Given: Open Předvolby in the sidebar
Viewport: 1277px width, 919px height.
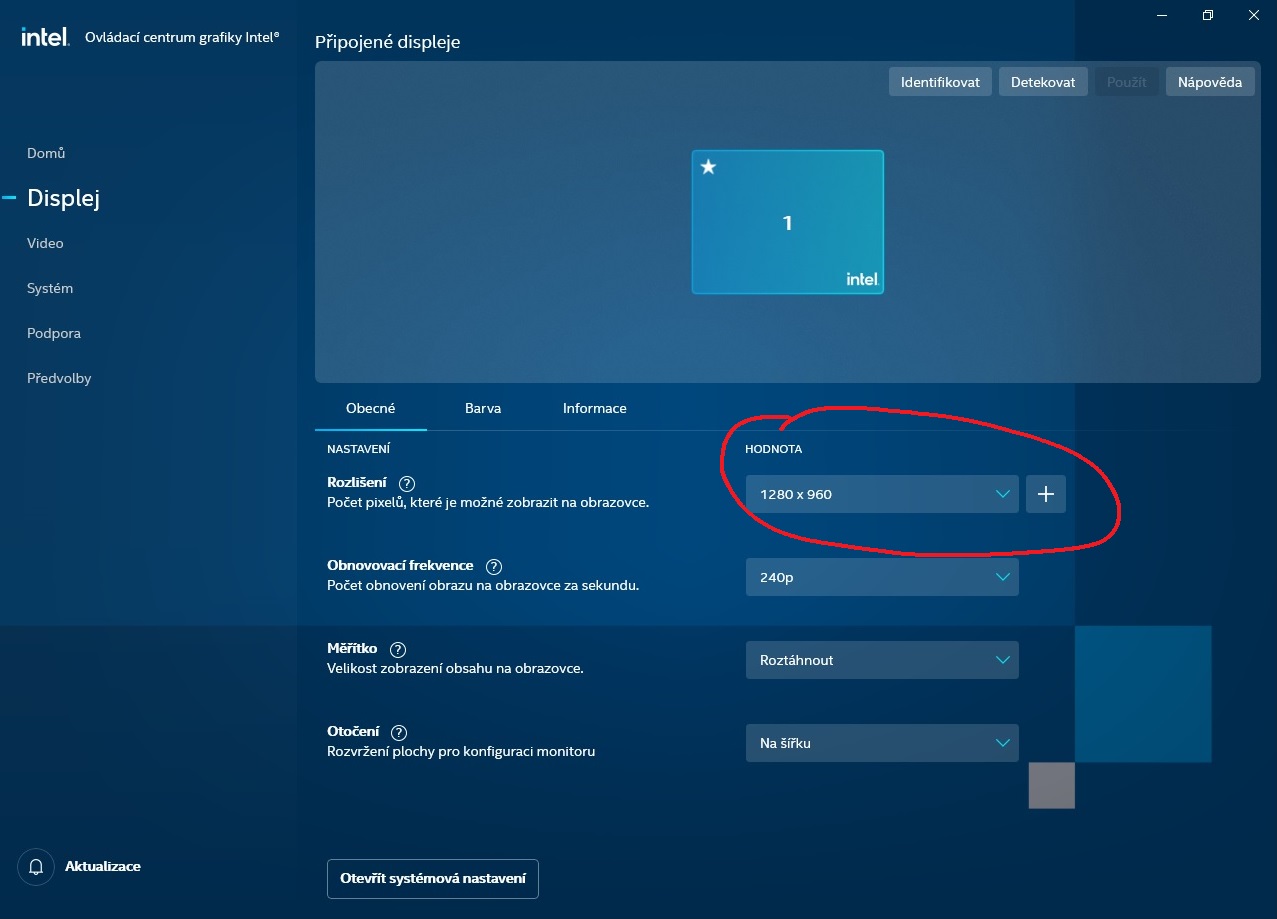Looking at the screenshot, I should [59, 378].
